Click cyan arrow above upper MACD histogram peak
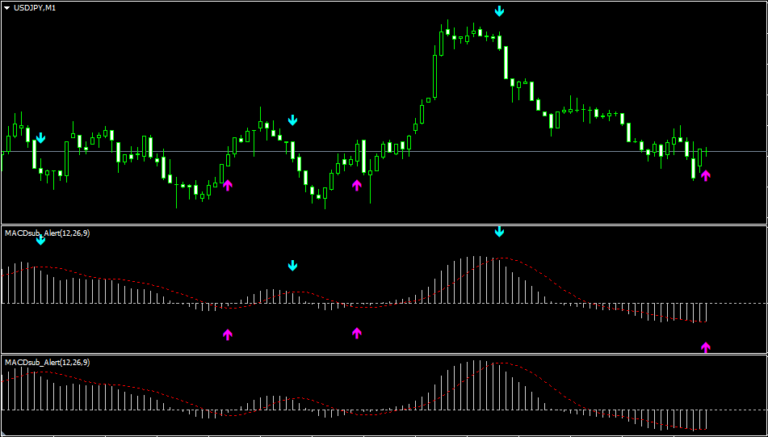 click(500, 232)
